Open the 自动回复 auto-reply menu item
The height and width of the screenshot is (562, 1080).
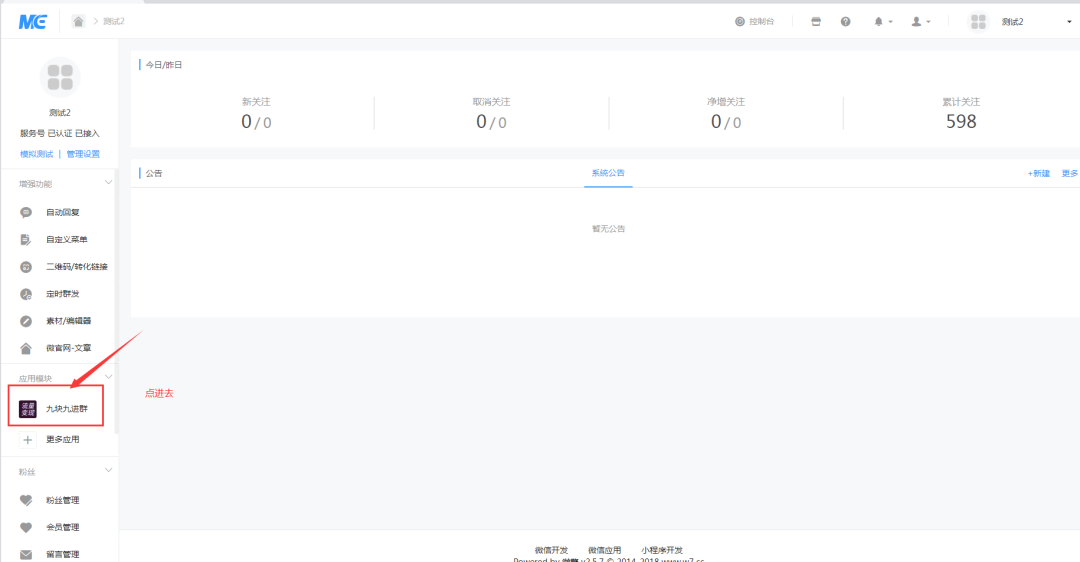(x=62, y=213)
